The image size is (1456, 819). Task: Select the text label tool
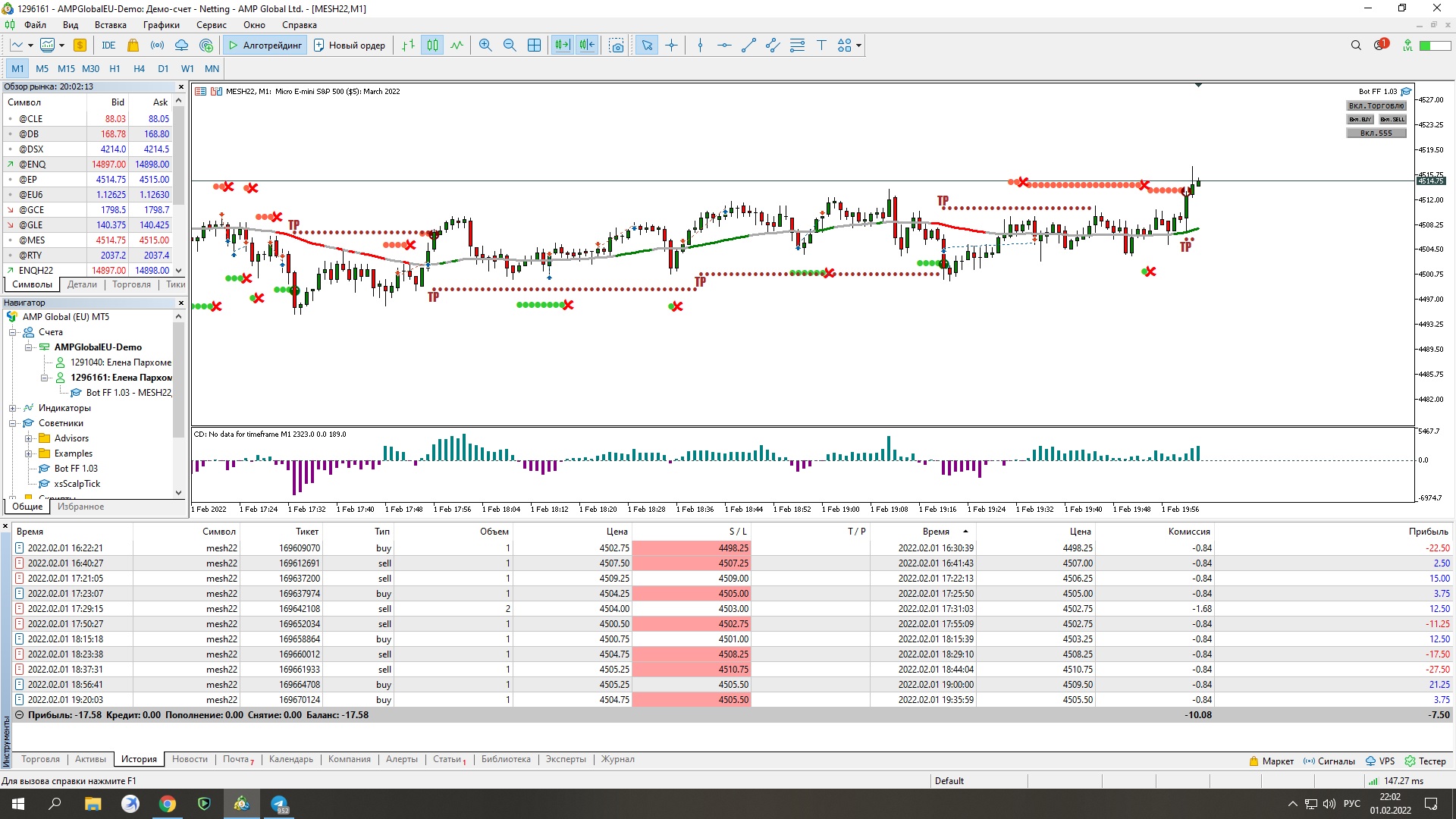tap(821, 45)
